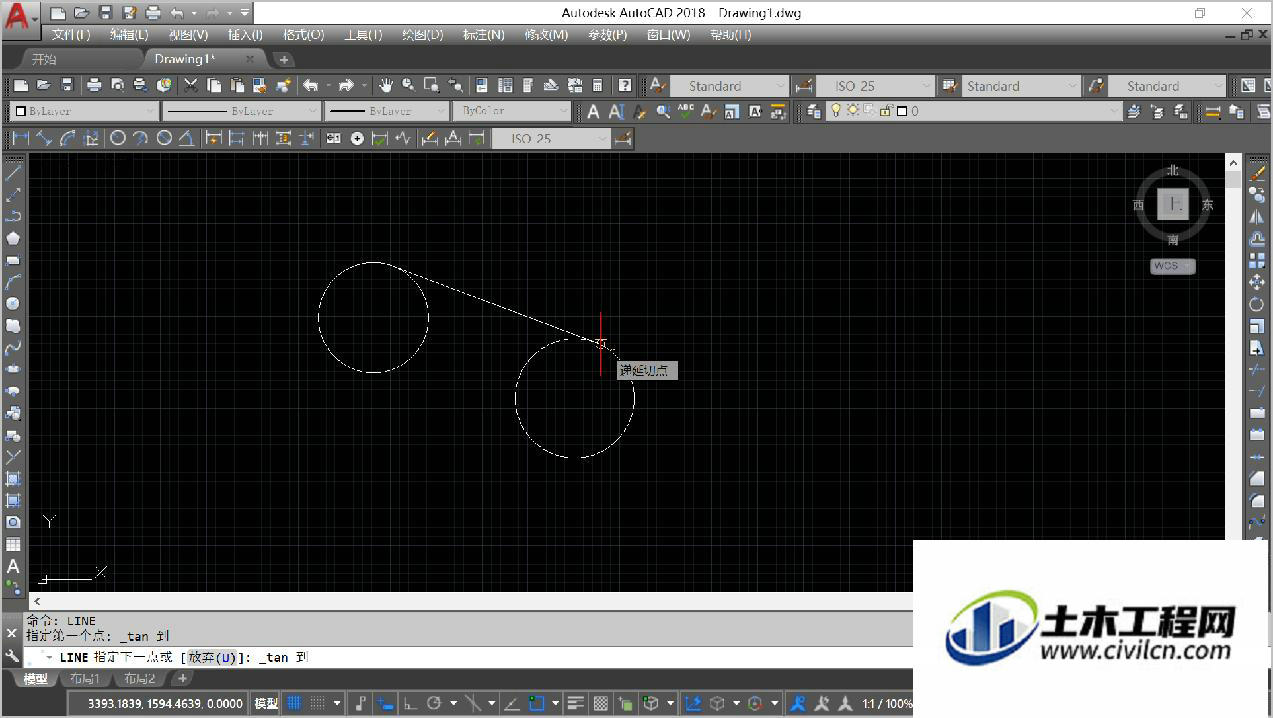Toggle object snap in status bar
Screen dimensions: 1273x718
click(536, 703)
